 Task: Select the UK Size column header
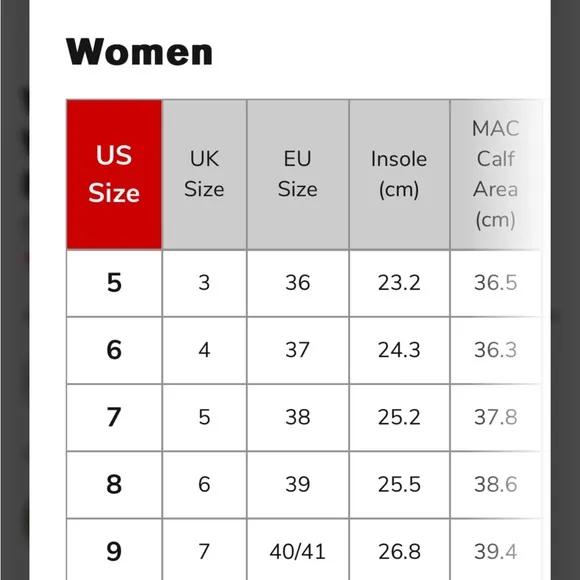pyautogui.click(x=204, y=175)
